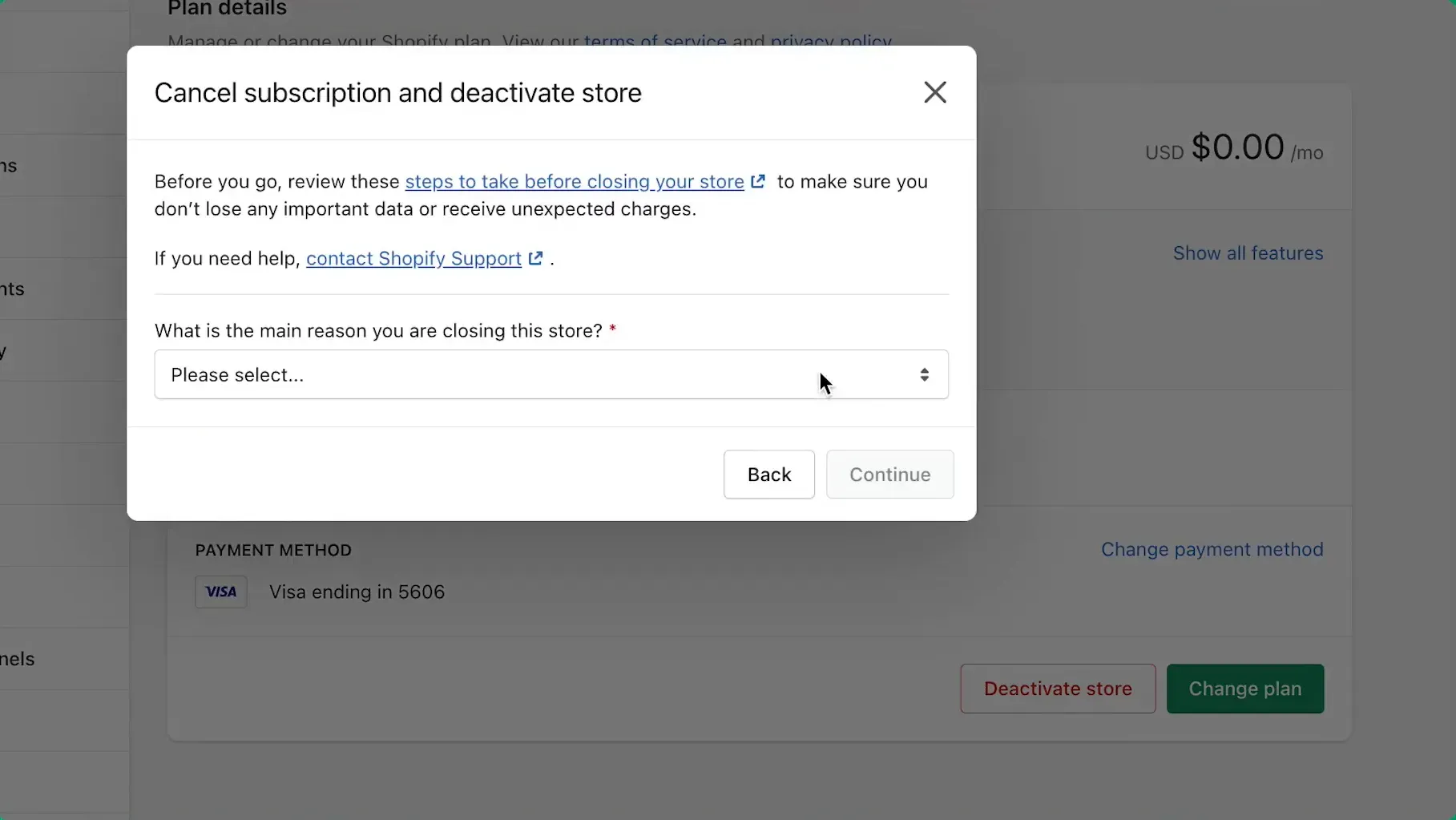Select the Visa ending in 5606 payment row

[357, 592]
